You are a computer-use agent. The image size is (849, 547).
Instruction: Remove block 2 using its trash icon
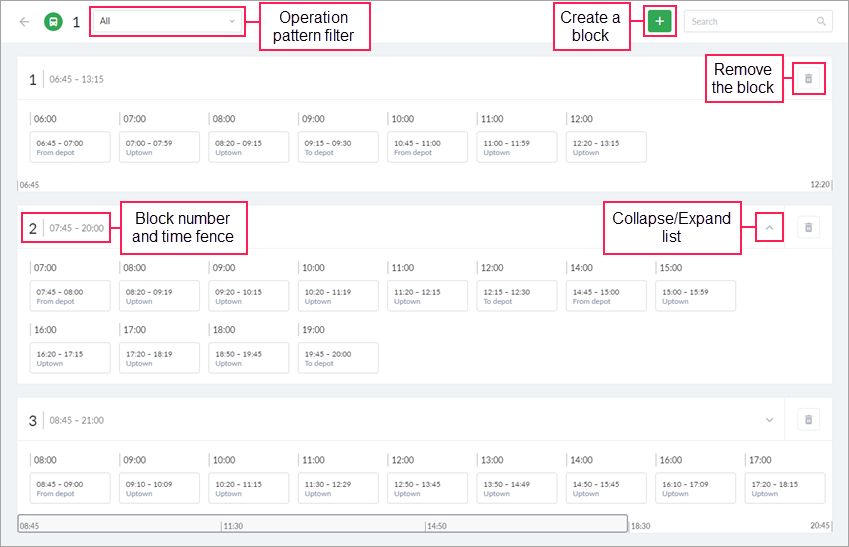(x=809, y=228)
